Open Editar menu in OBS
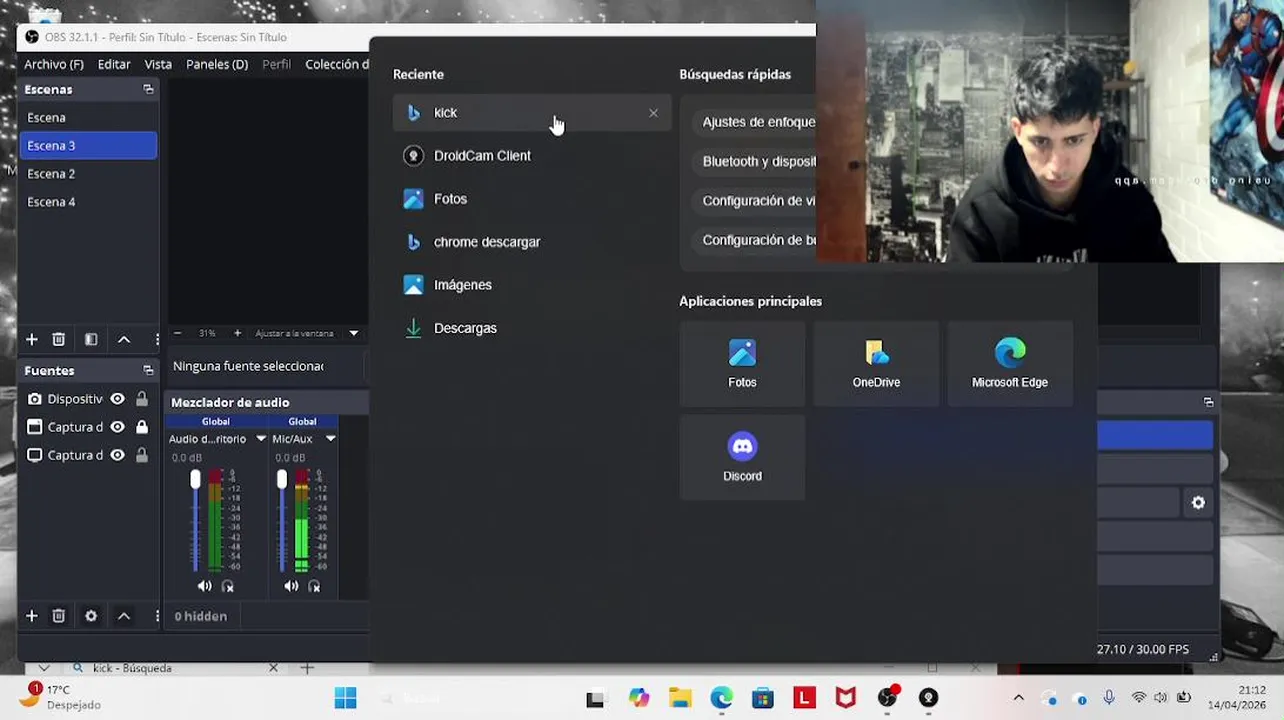This screenshot has width=1284, height=720. coord(114,64)
